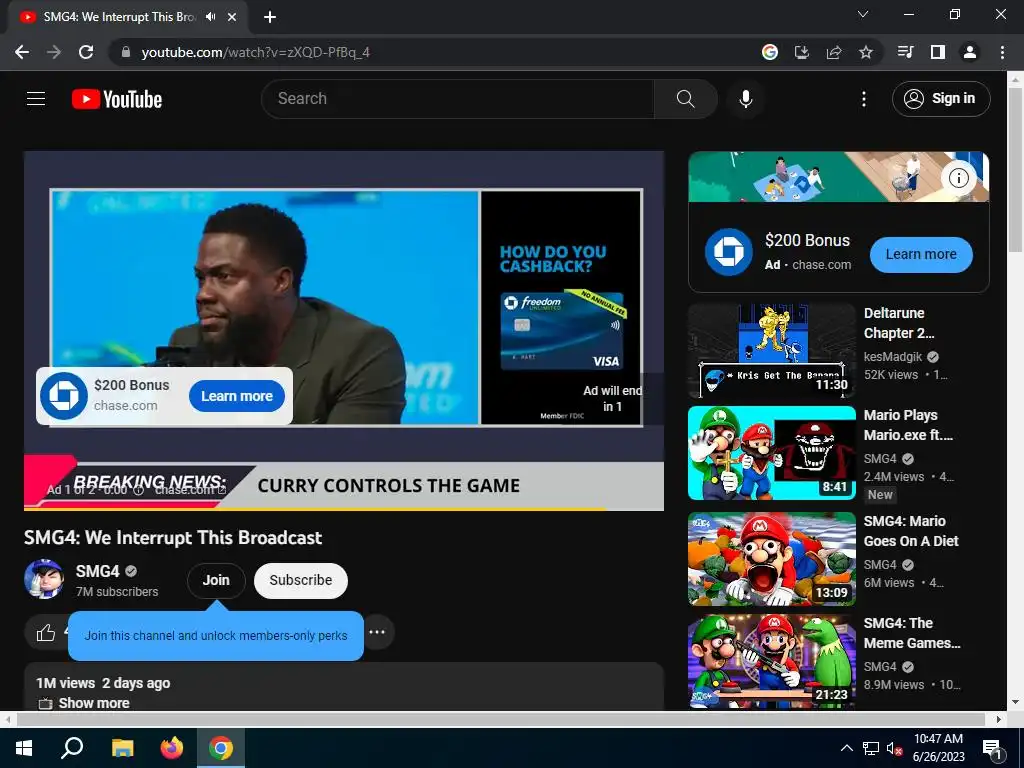Click the install/download page icon in address bar
The height and width of the screenshot is (768, 1024).
point(801,52)
